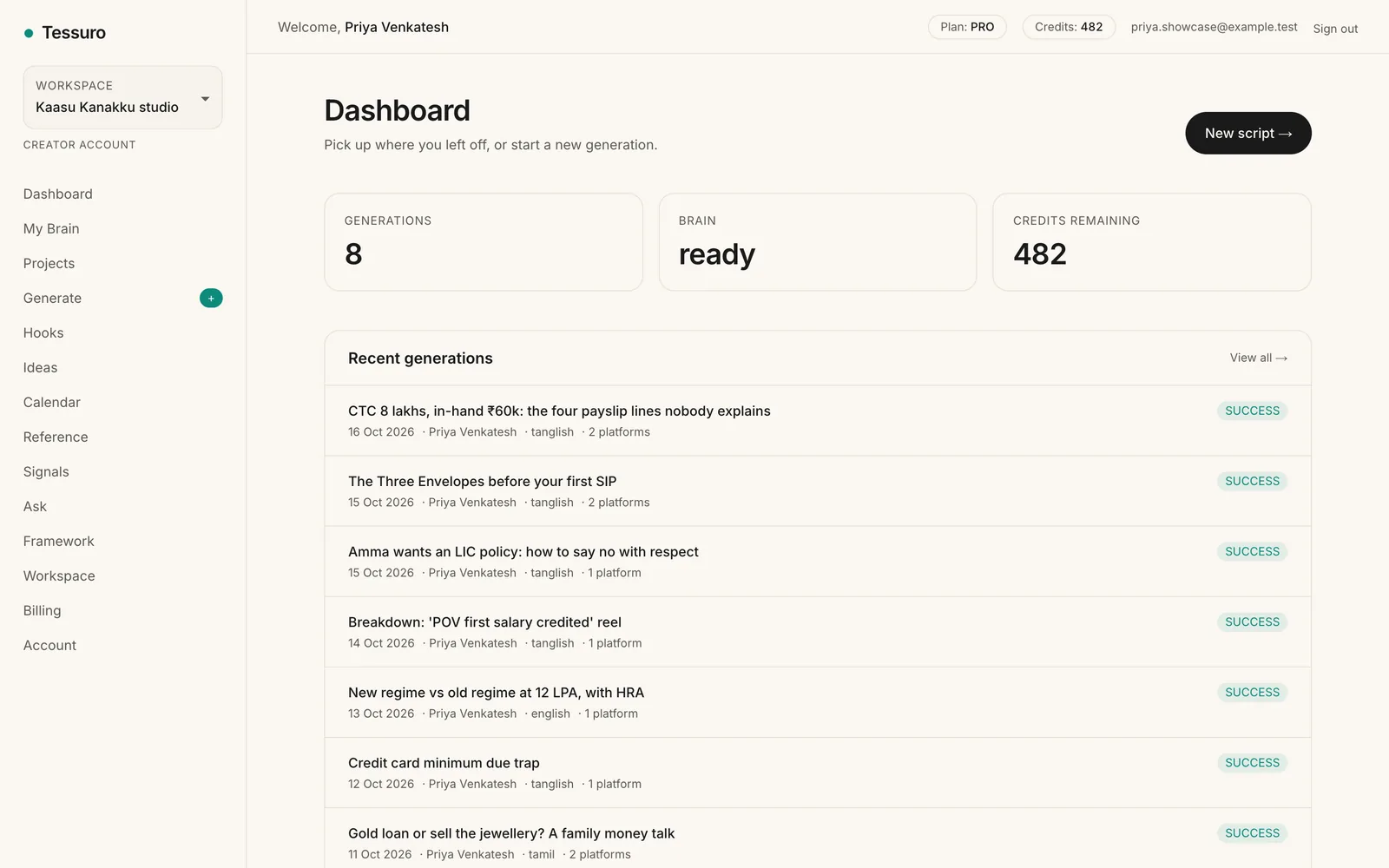Open 'The Three Envelopes before your first SIP'
Screen dimensions: 1389x868
tap(818, 491)
